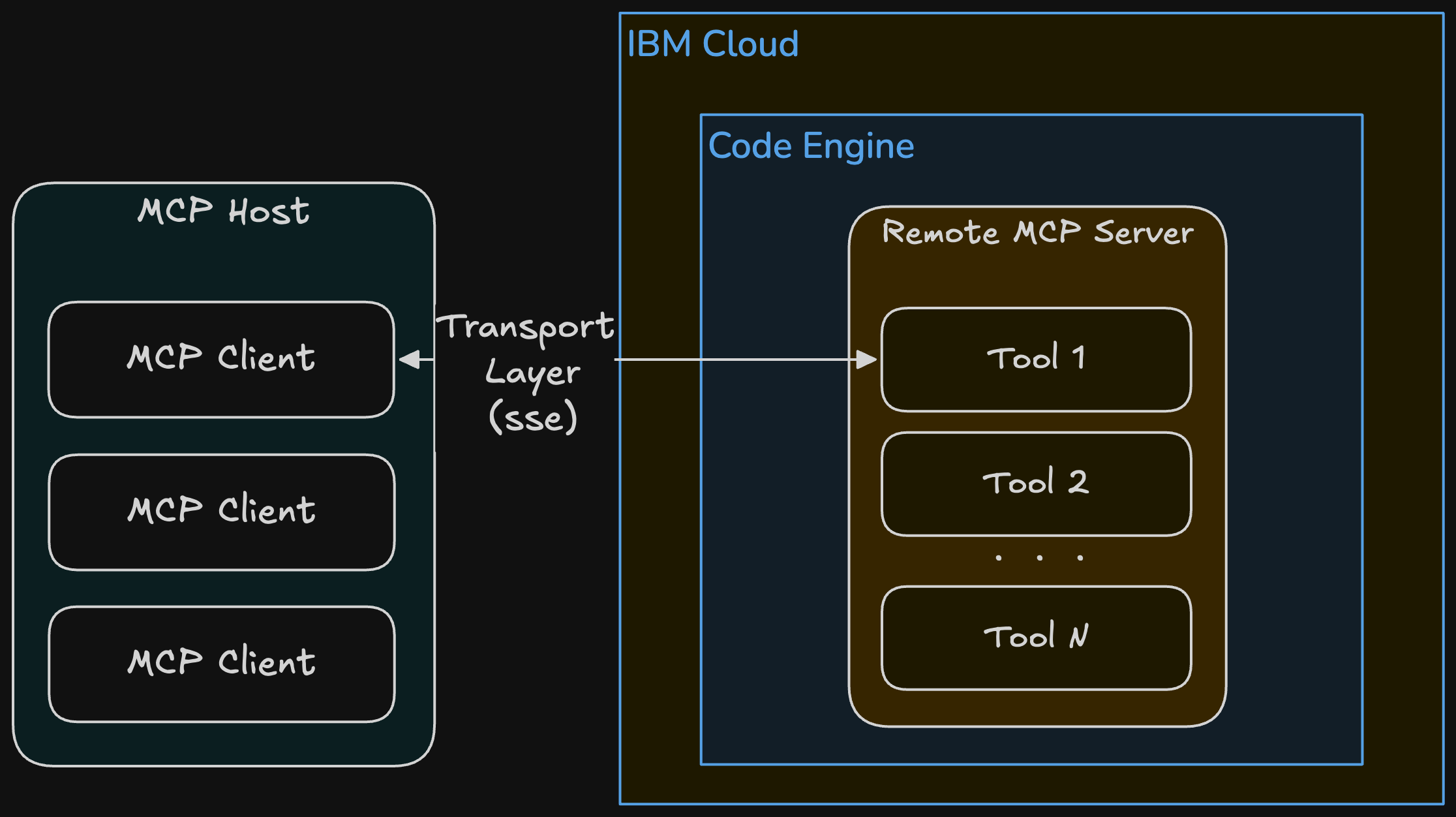Click the ellipsis dots between tools

click(x=1039, y=558)
